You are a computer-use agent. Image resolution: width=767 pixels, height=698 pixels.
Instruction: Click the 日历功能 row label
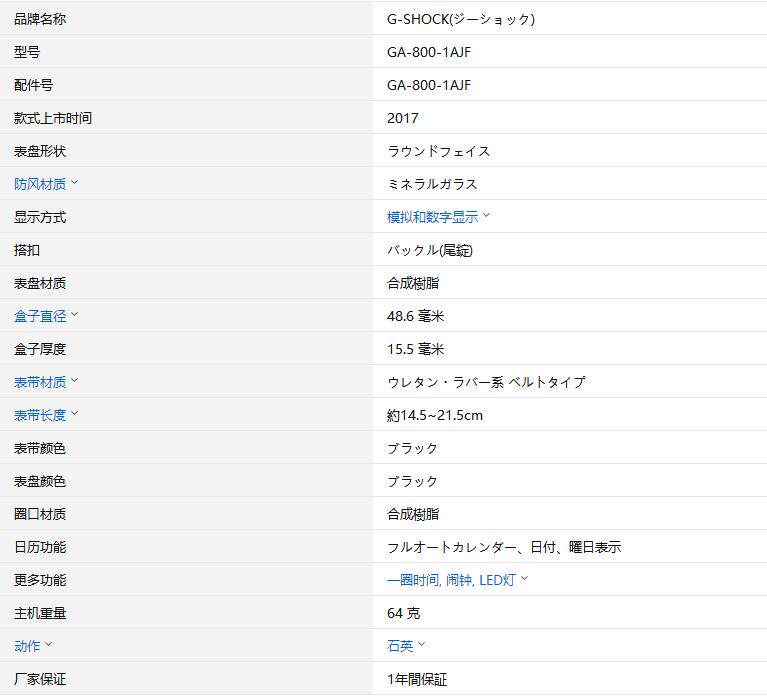(40, 547)
